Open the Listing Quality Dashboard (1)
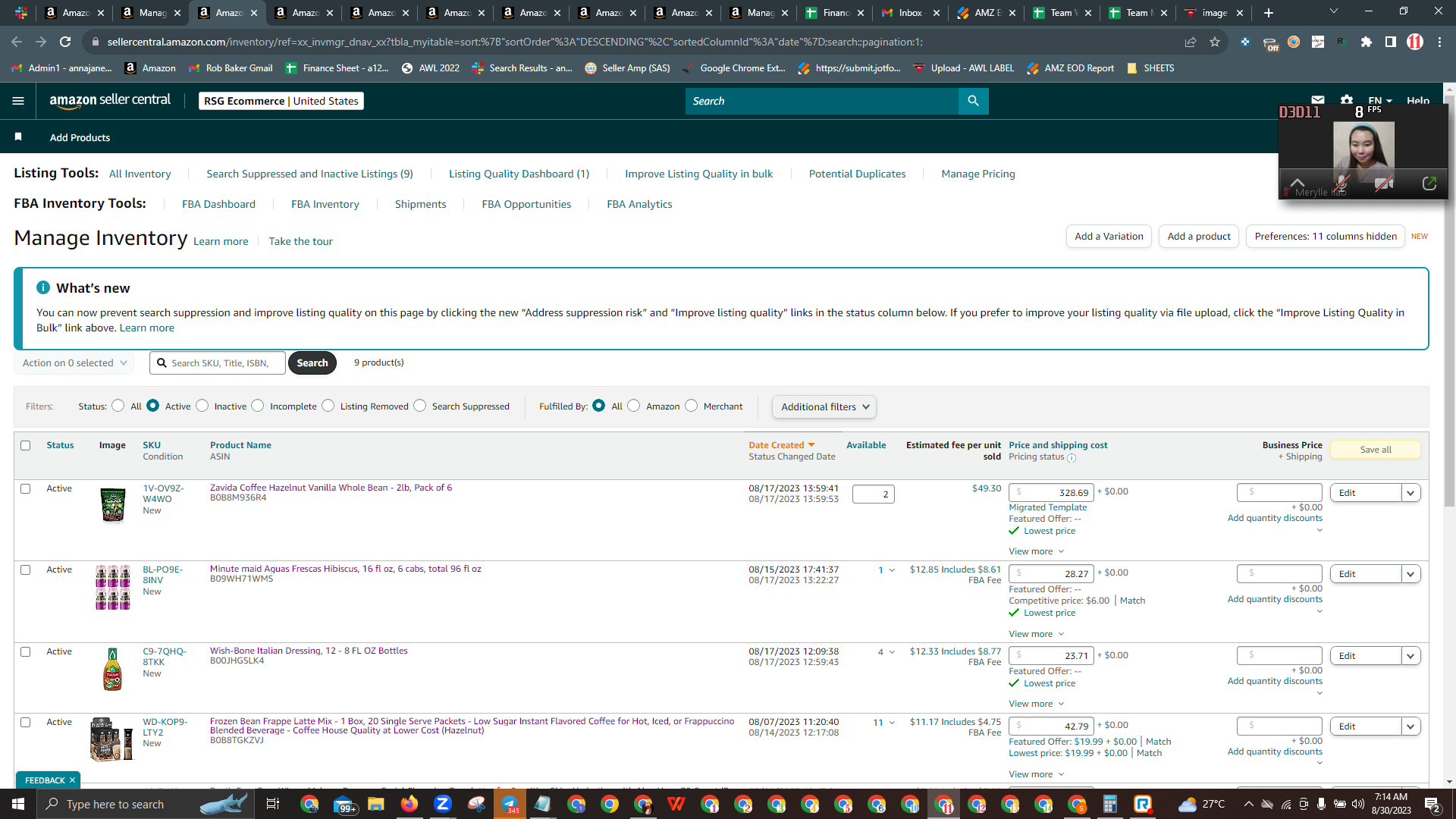Screen dimensions: 1456x819 click(x=519, y=174)
